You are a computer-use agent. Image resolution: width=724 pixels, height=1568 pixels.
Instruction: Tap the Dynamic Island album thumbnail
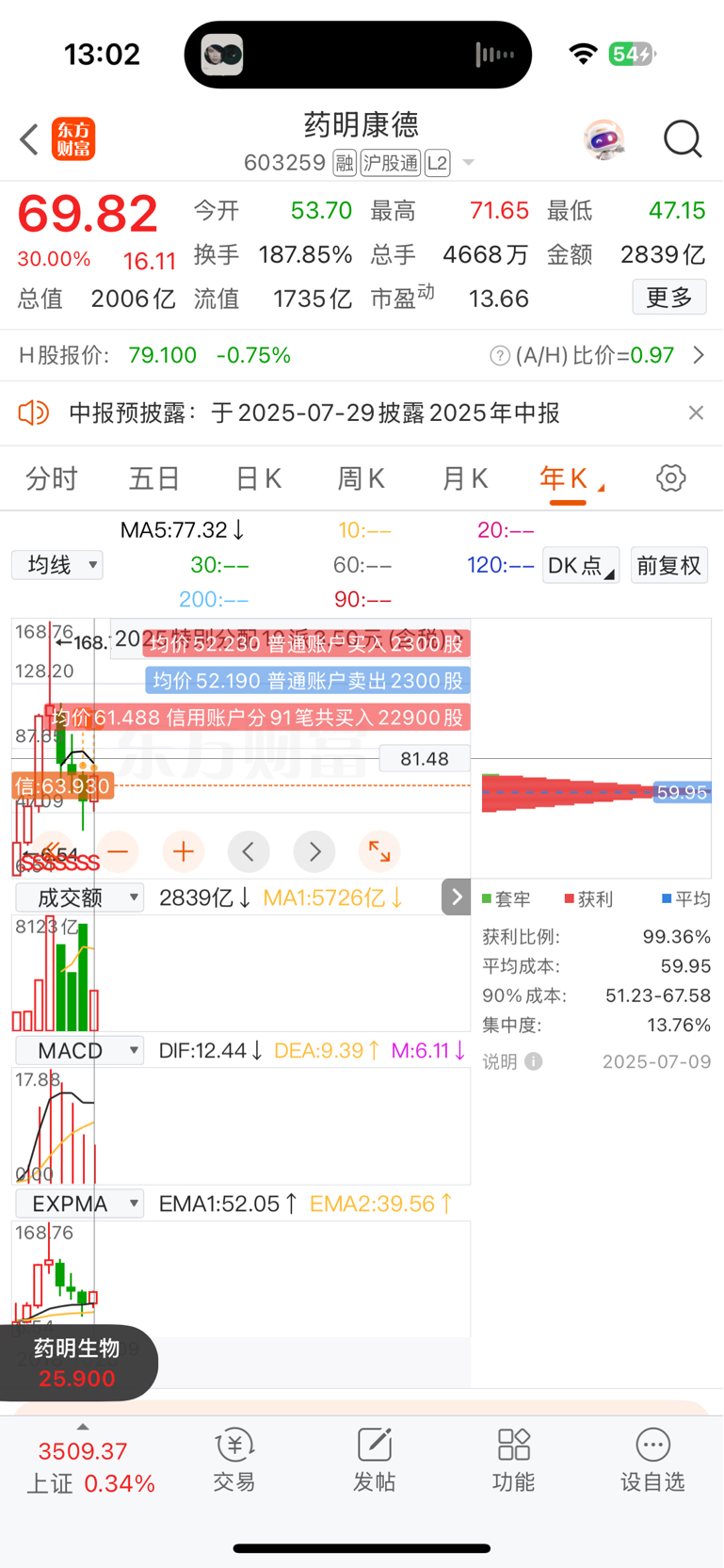(x=222, y=55)
